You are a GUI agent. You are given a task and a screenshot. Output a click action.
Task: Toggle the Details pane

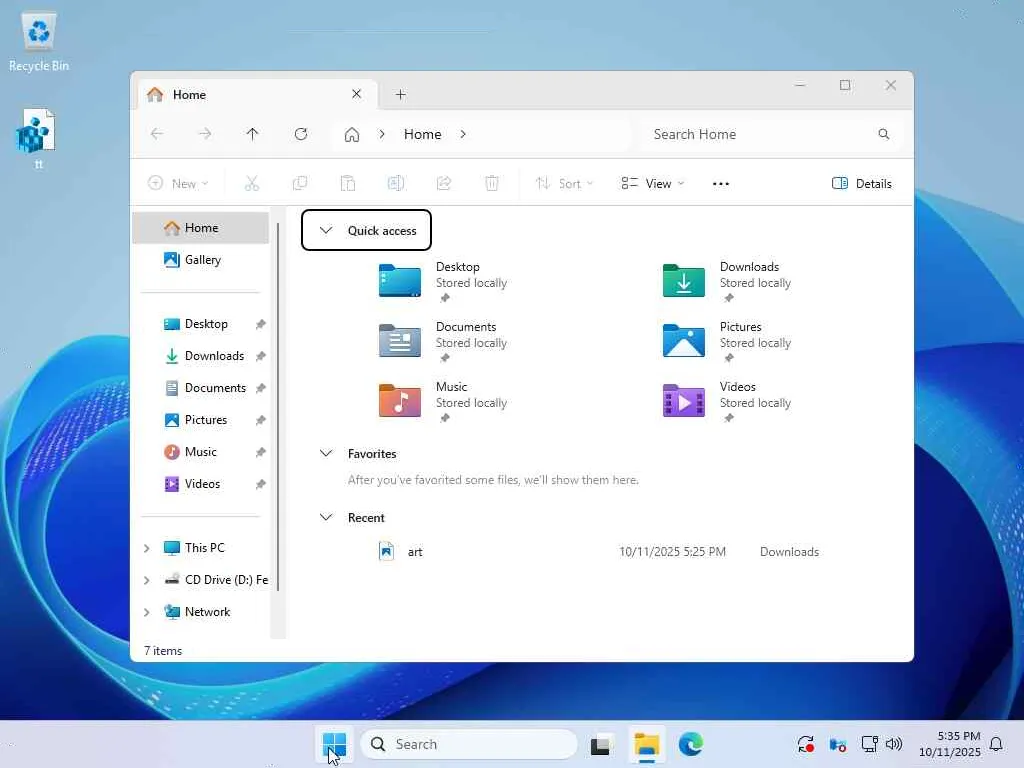(862, 184)
